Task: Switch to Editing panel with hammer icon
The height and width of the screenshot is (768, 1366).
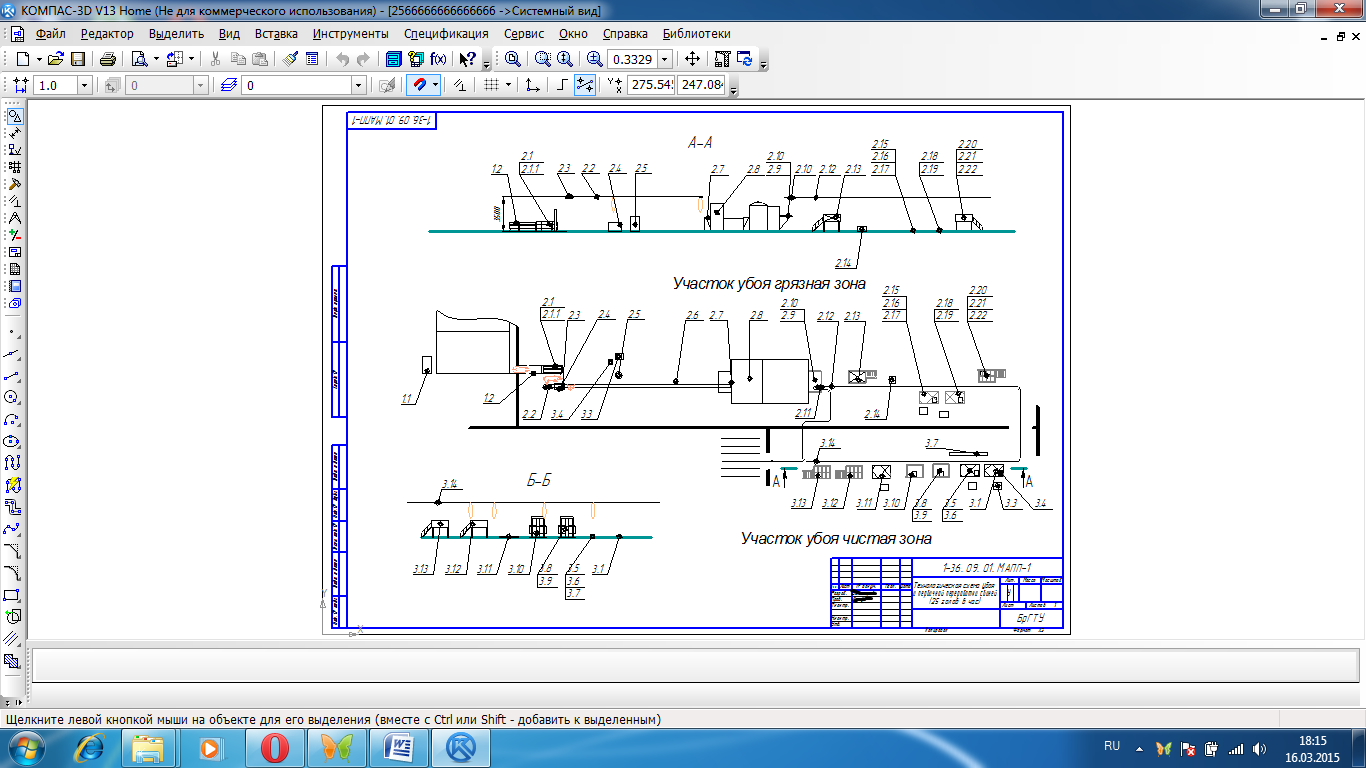Action: tap(14, 184)
